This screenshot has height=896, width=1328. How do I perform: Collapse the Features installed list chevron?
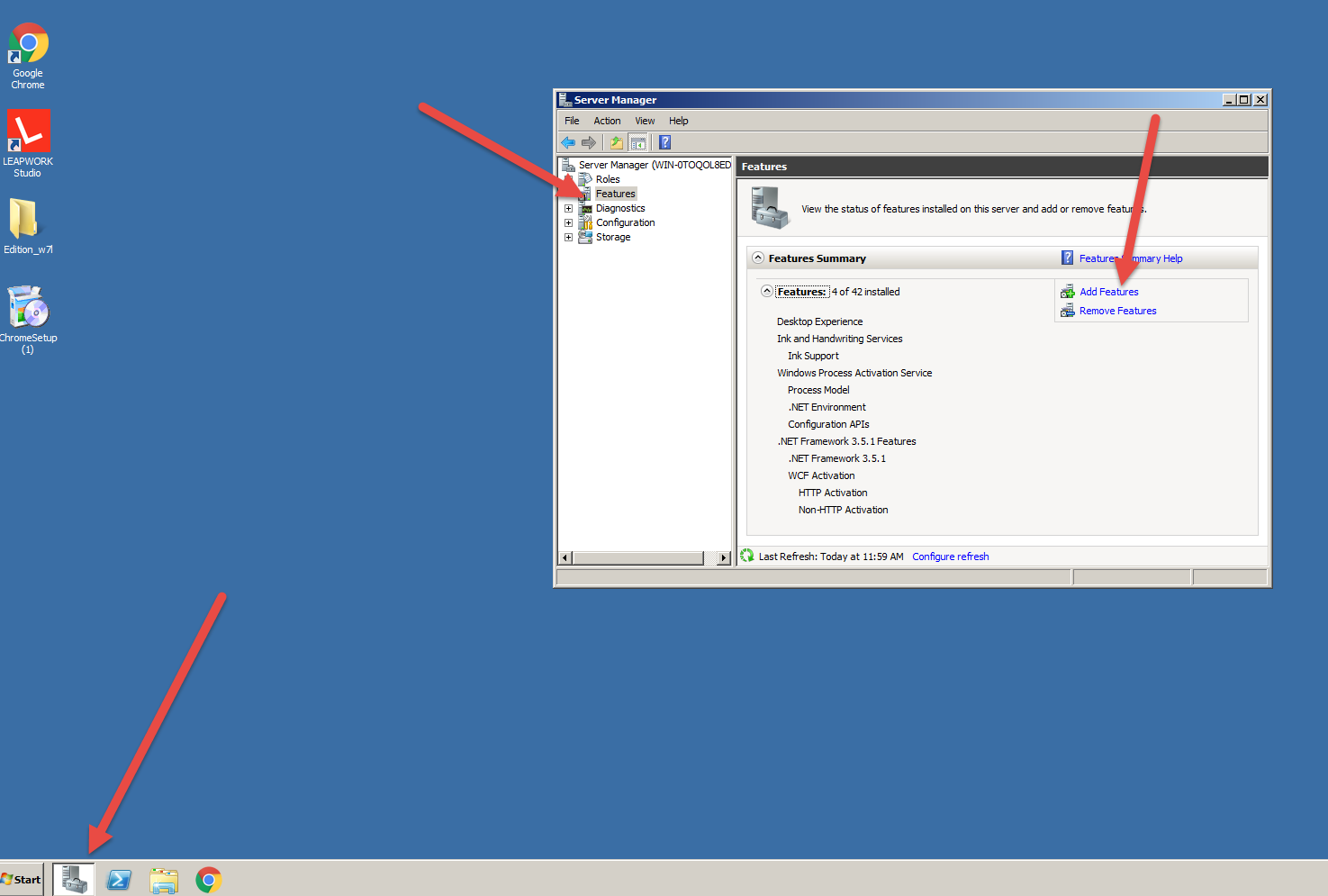click(x=767, y=291)
